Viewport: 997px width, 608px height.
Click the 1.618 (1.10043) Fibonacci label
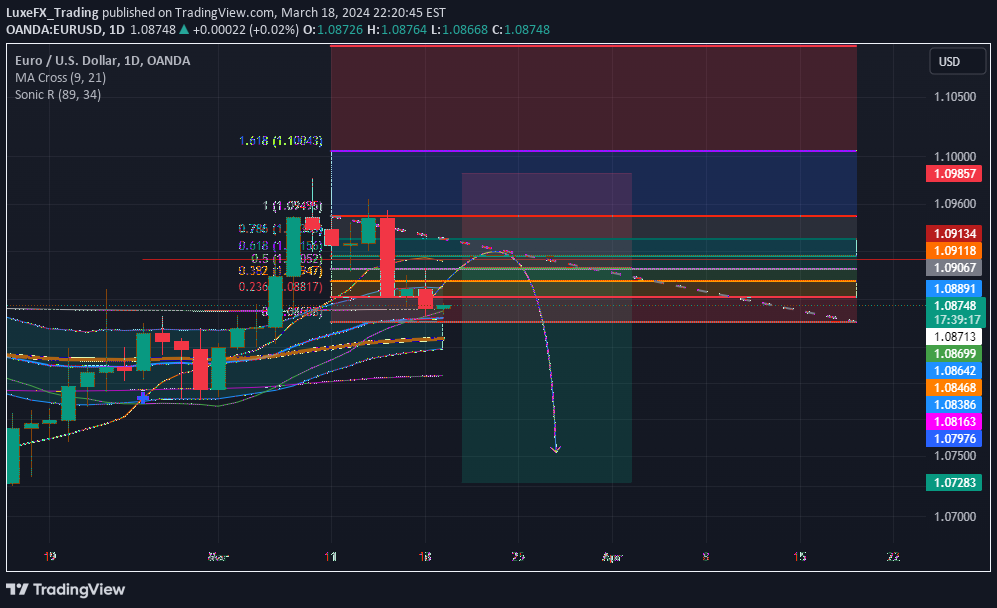280,141
